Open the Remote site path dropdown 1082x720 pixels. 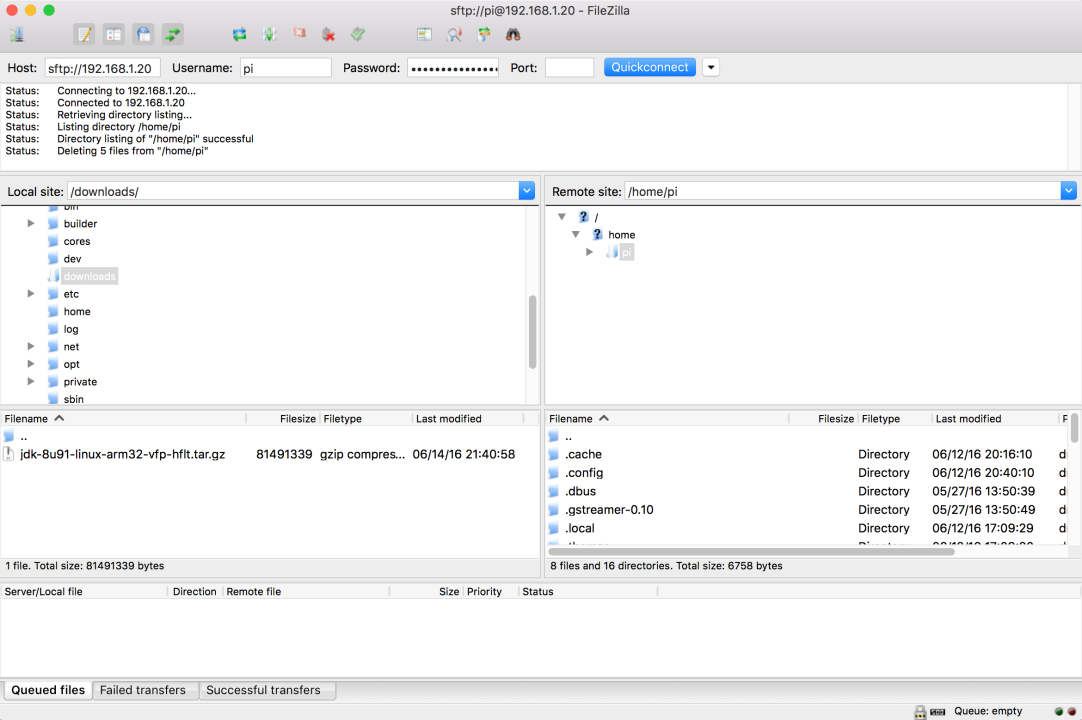click(x=1068, y=191)
